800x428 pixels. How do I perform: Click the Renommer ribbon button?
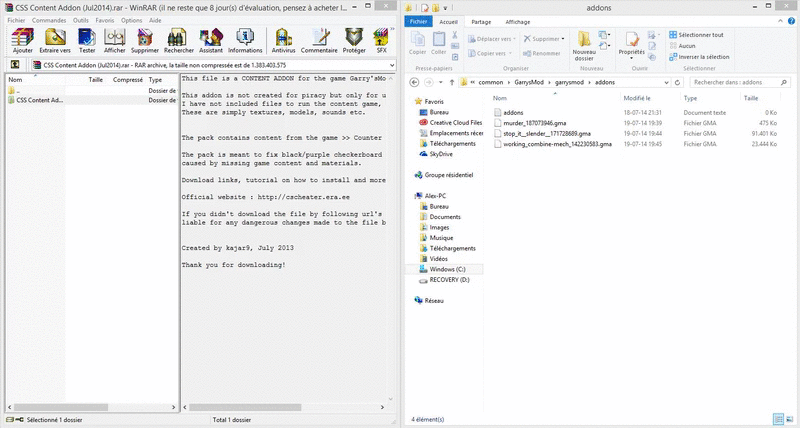click(x=541, y=53)
